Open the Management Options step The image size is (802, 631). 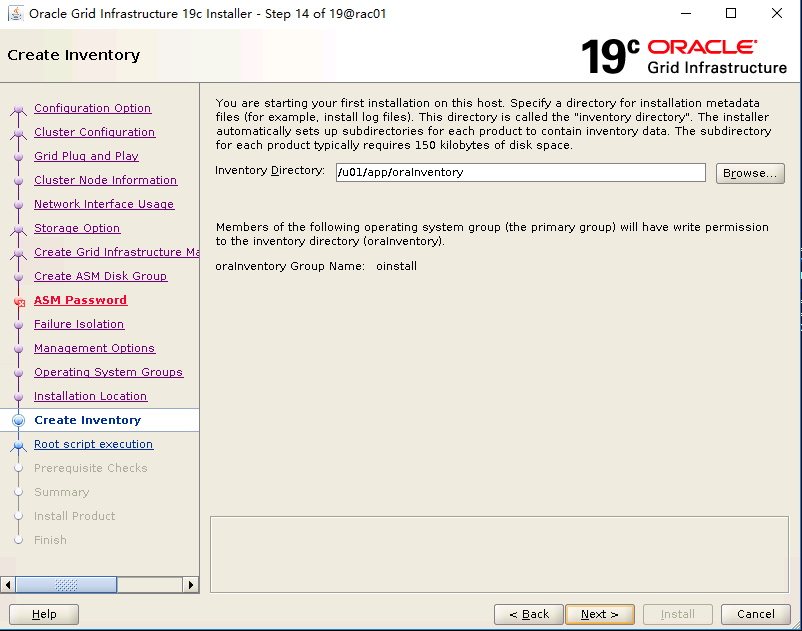[95, 348]
